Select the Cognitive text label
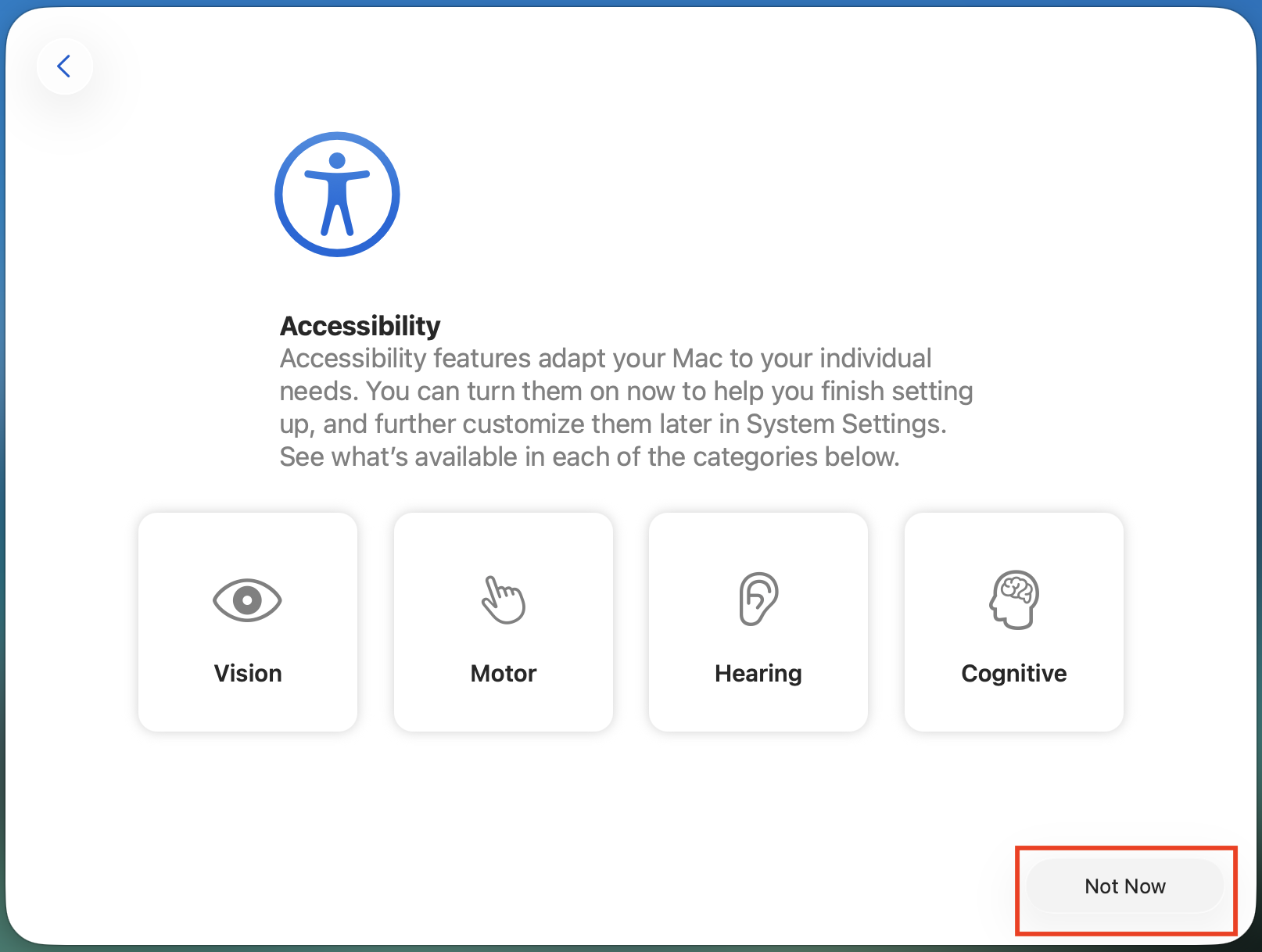Screen dimensions: 1262x952 (x=1014, y=673)
